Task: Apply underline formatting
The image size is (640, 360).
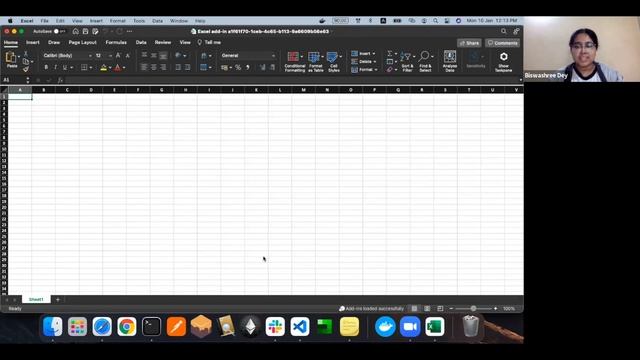Action: coord(64,67)
